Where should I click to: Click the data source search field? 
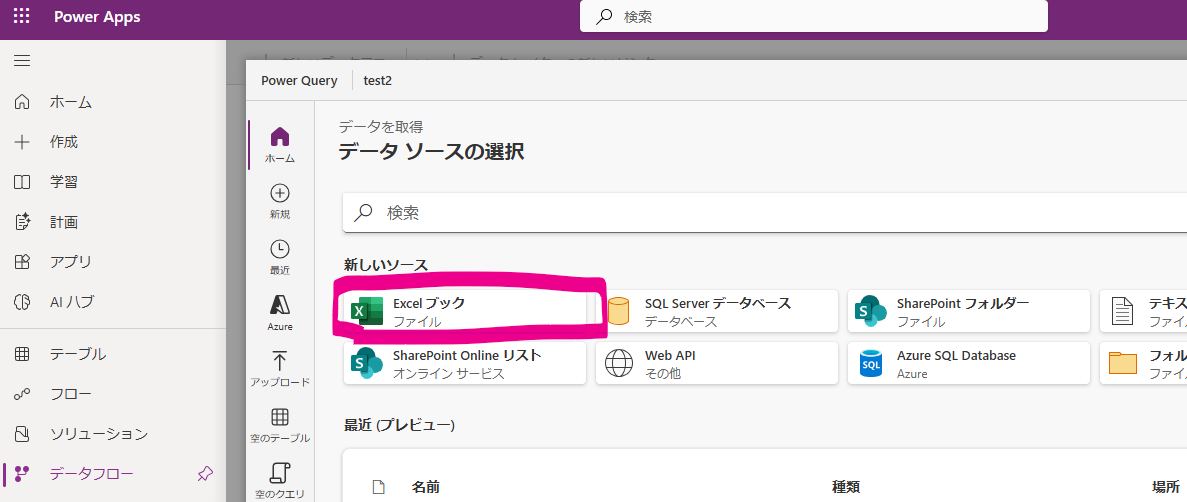765,213
